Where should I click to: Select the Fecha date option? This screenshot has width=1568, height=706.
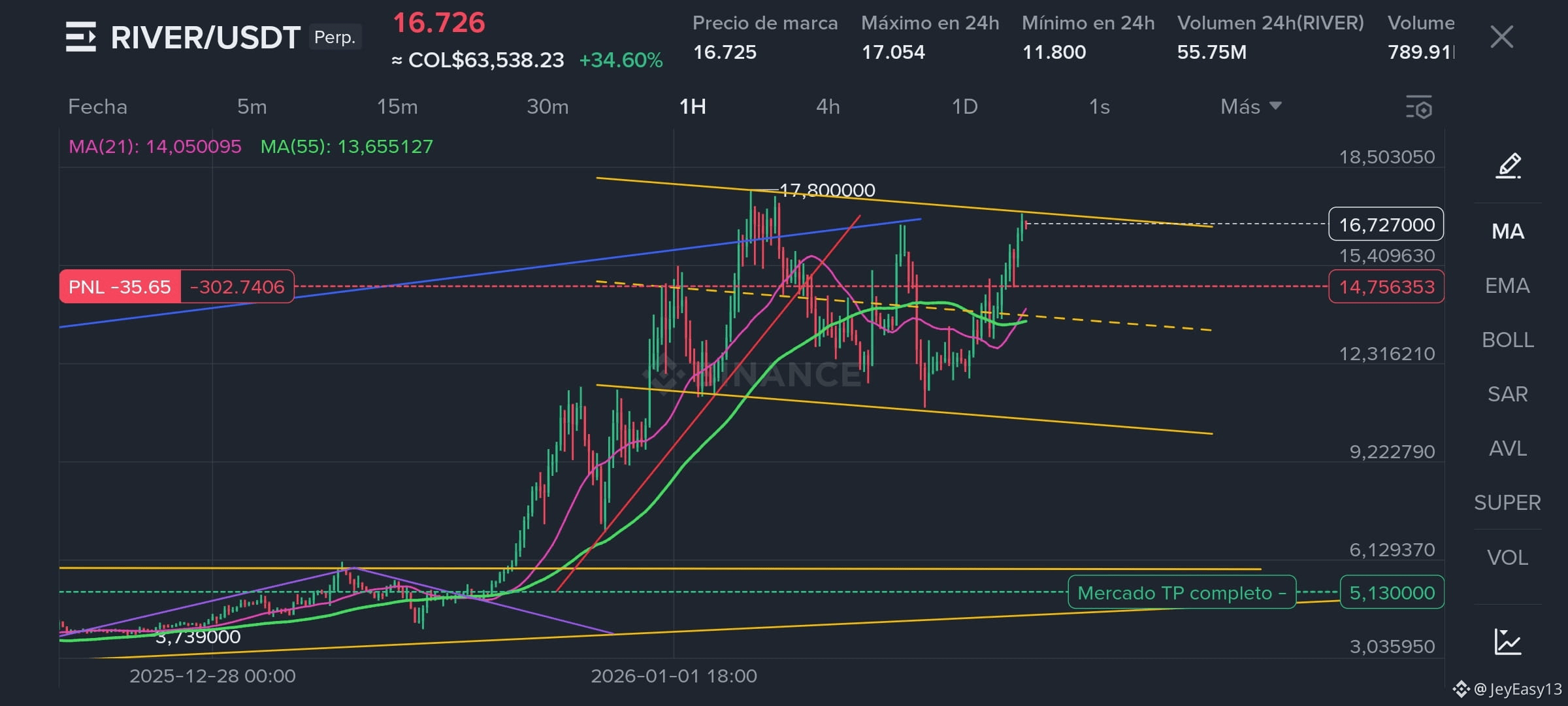click(97, 107)
